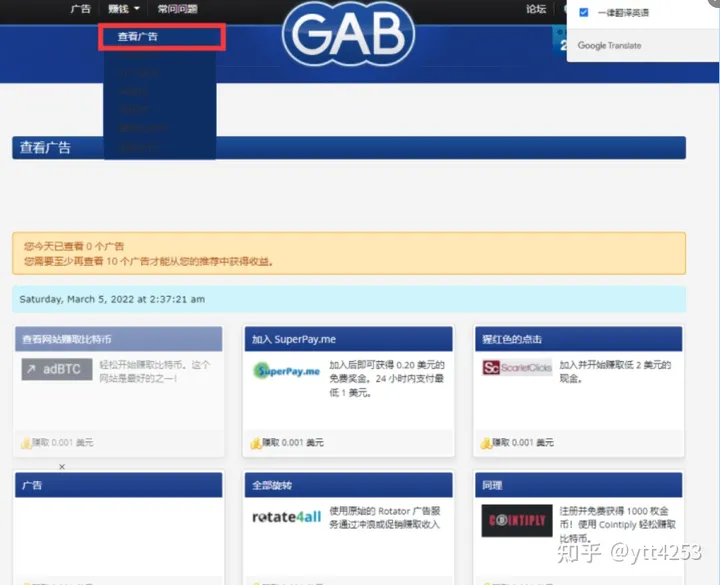The height and width of the screenshot is (585, 720).
Task: Click the GAB logo in the header
Action: click(348, 34)
